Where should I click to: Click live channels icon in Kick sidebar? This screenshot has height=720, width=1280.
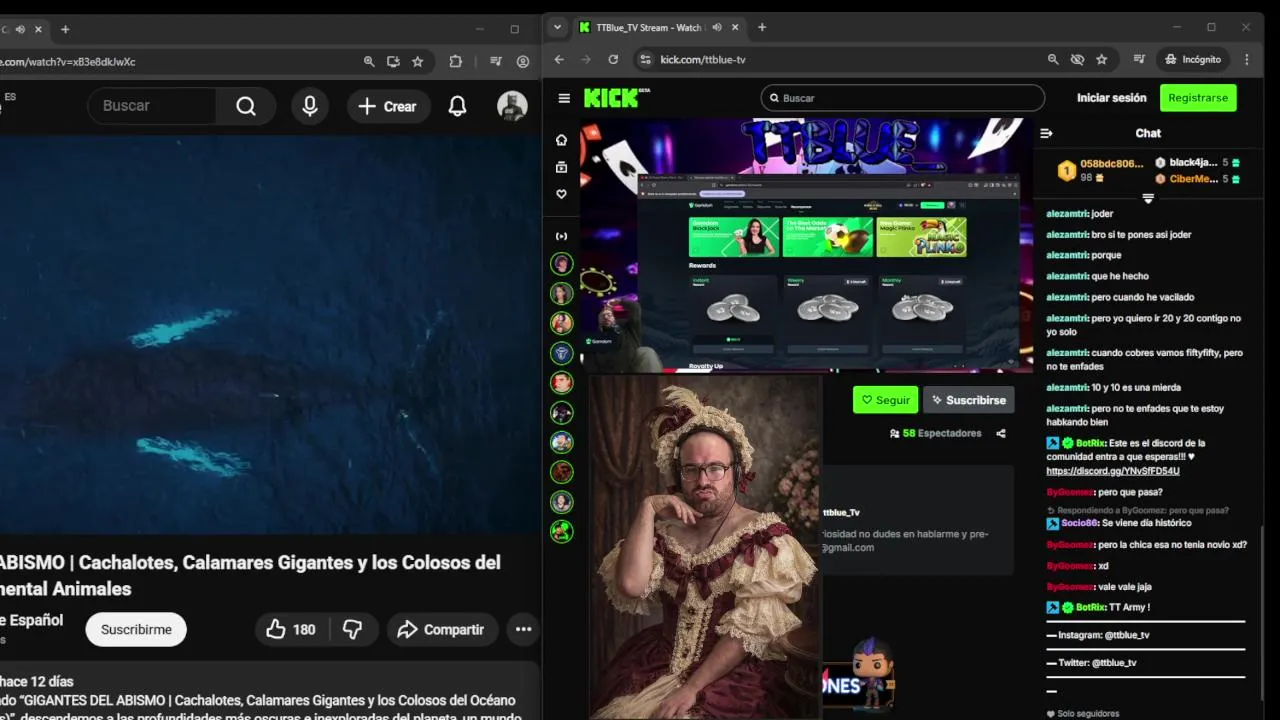click(562, 236)
